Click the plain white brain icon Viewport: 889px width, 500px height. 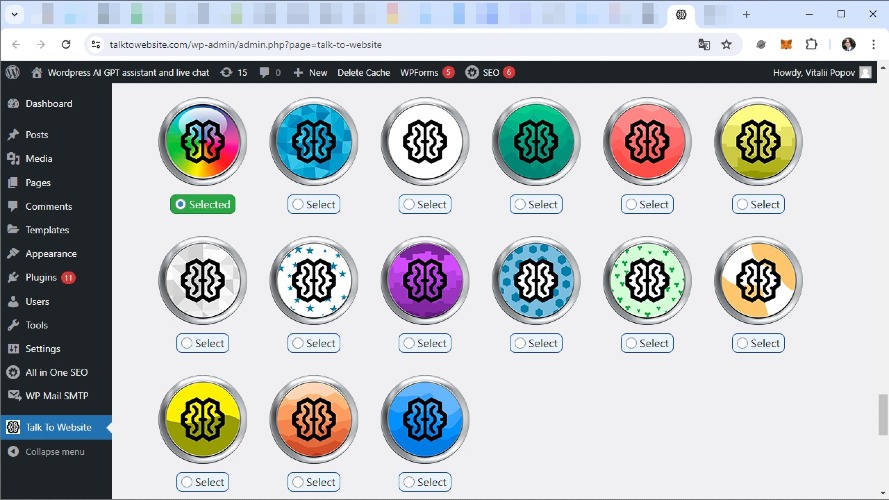[x=425, y=142]
